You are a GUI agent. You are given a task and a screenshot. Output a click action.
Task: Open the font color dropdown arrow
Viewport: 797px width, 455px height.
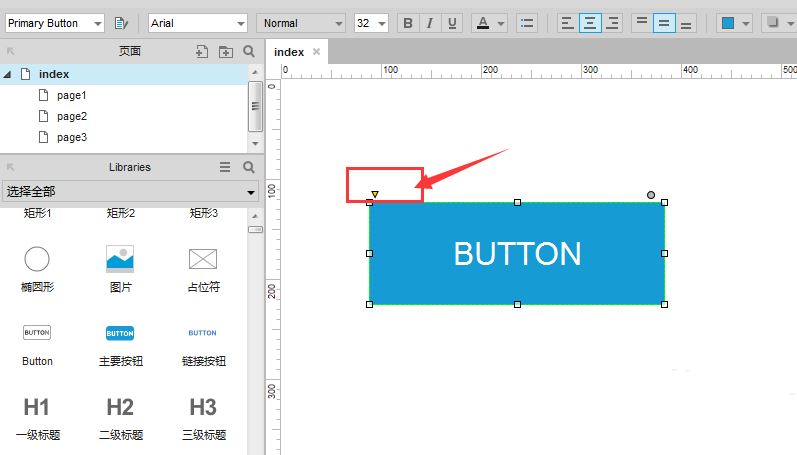coord(501,23)
